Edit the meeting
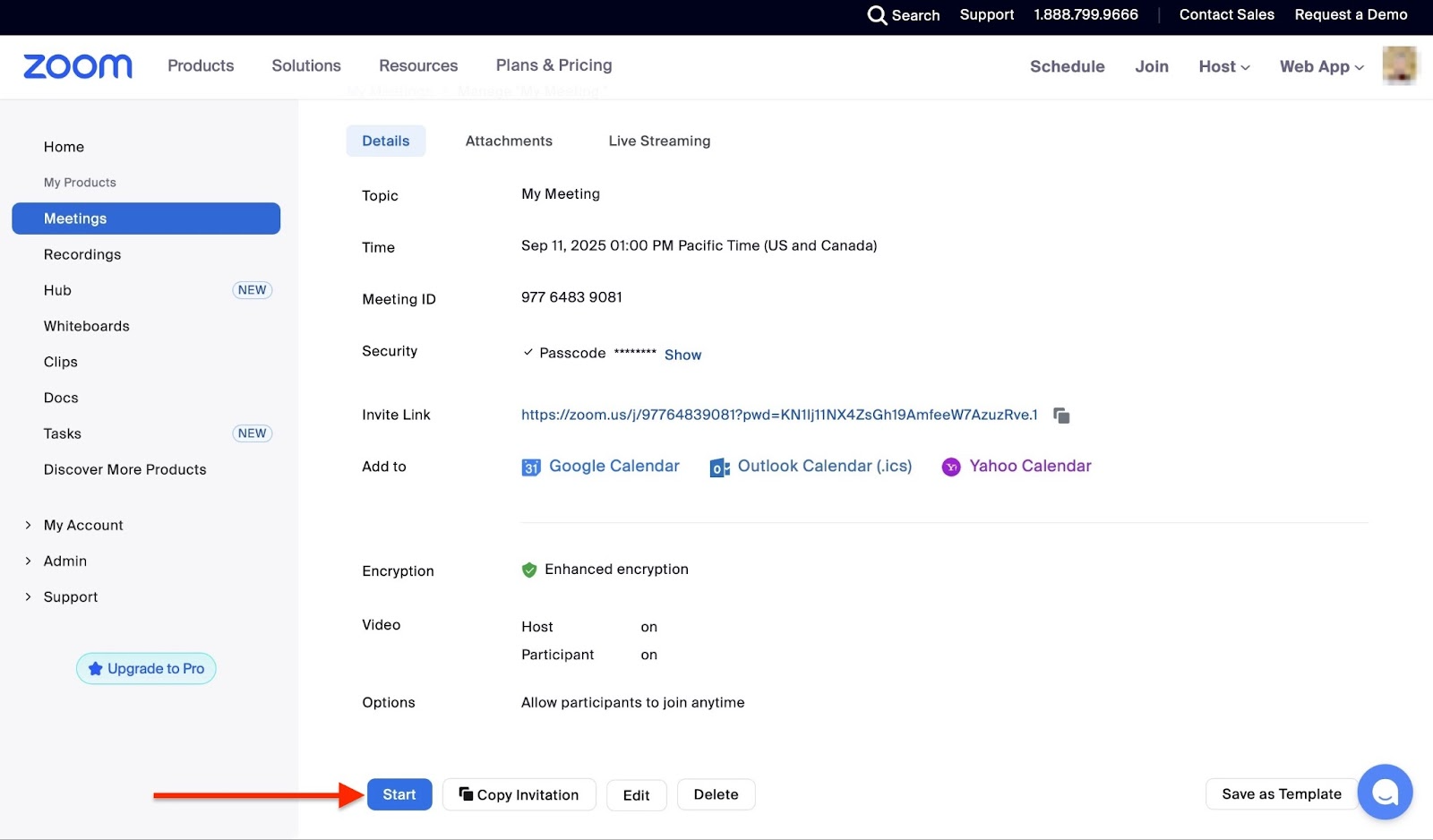The height and width of the screenshot is (840, 1433). [637, 795]
